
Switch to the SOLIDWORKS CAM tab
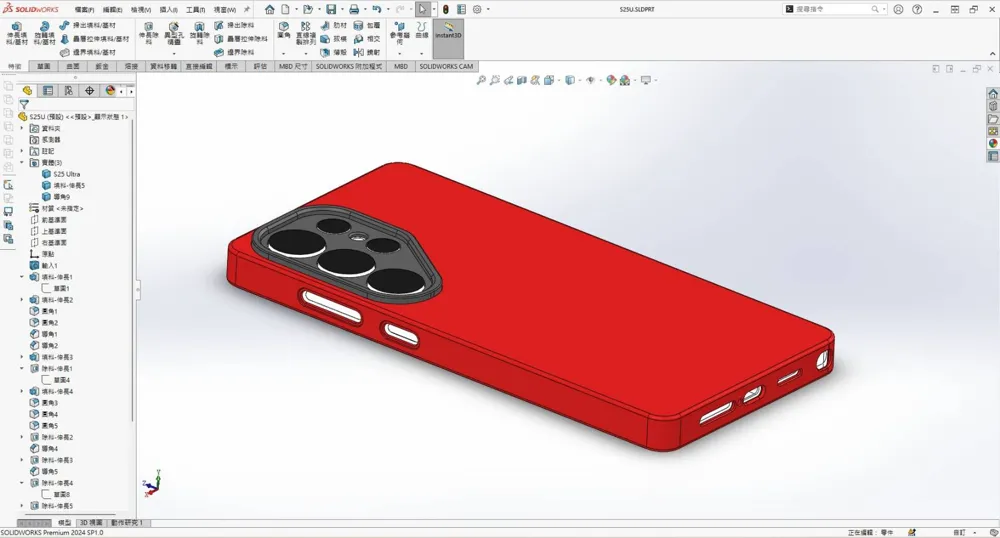[446, 66]
